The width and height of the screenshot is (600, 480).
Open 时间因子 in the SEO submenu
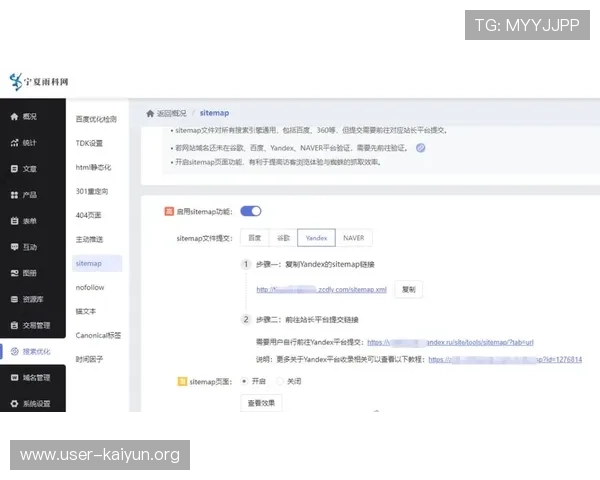[x=89, y=359]
